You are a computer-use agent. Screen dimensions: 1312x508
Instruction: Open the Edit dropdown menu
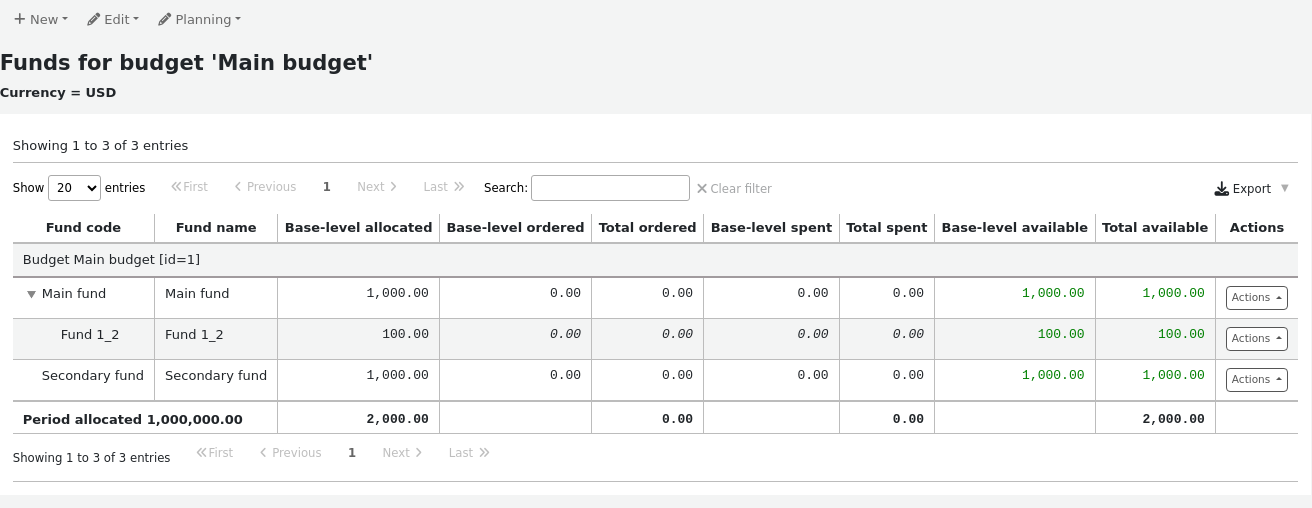(112, 19)
